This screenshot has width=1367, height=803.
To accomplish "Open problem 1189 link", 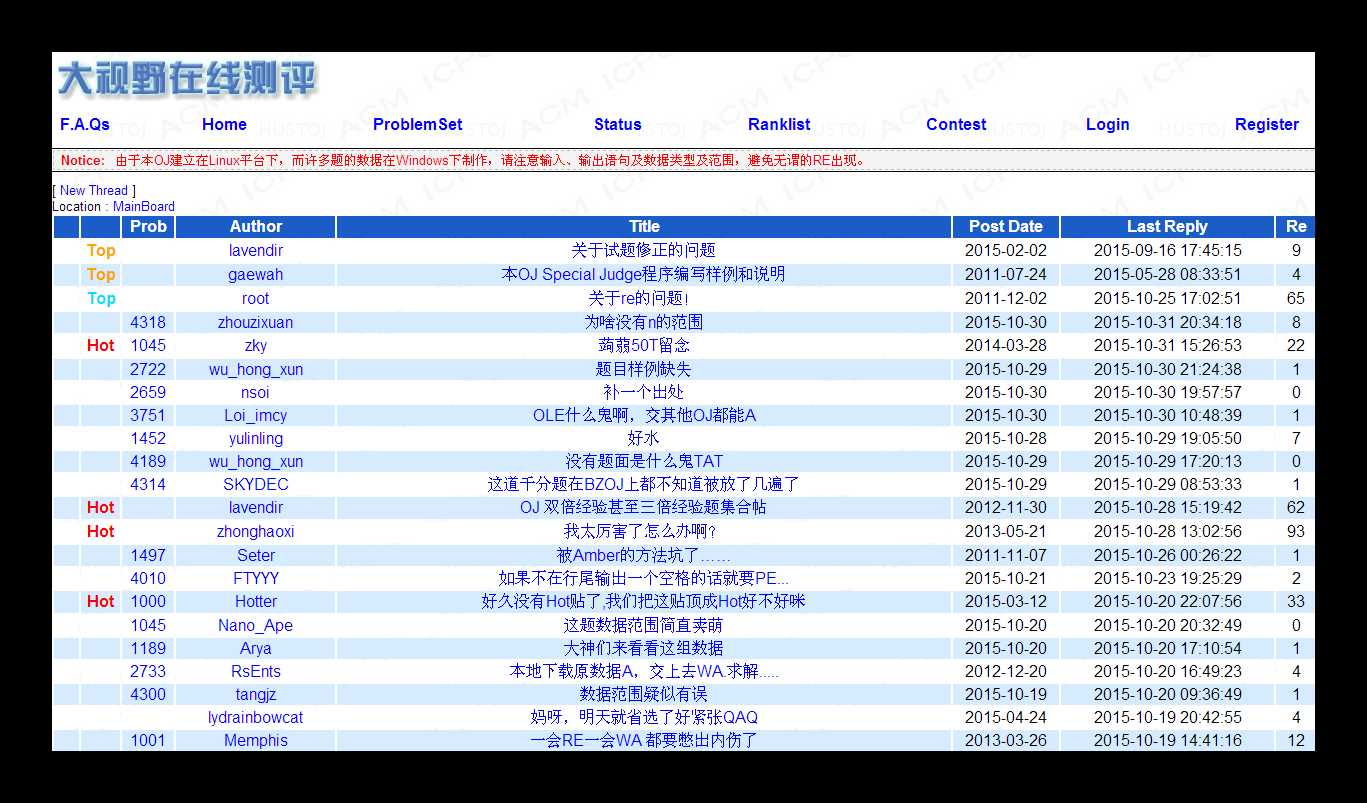I will (x=148, y=648).
